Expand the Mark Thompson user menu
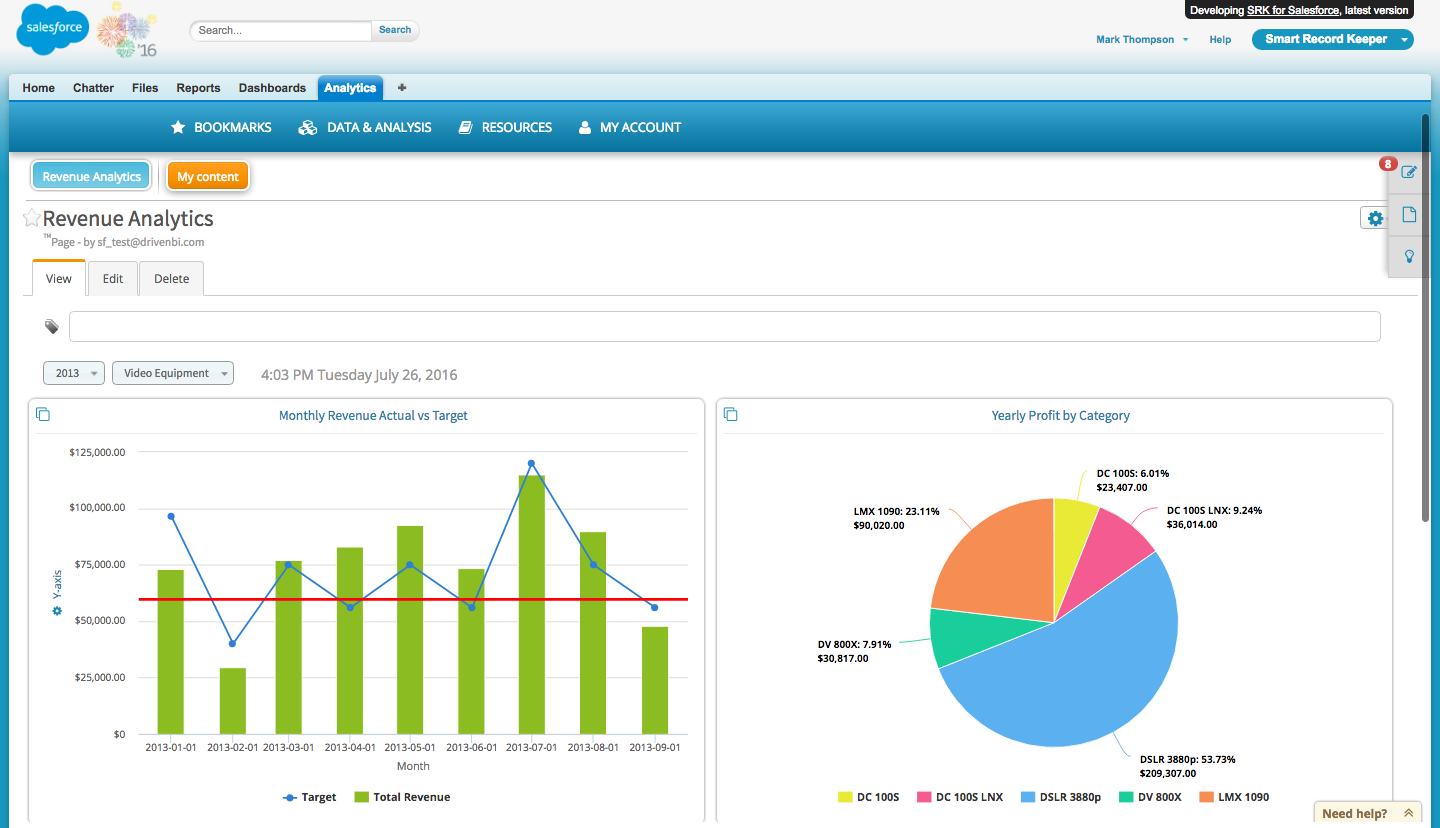This screenshot has height=828, width=1440. click(x=1142, y=40)
